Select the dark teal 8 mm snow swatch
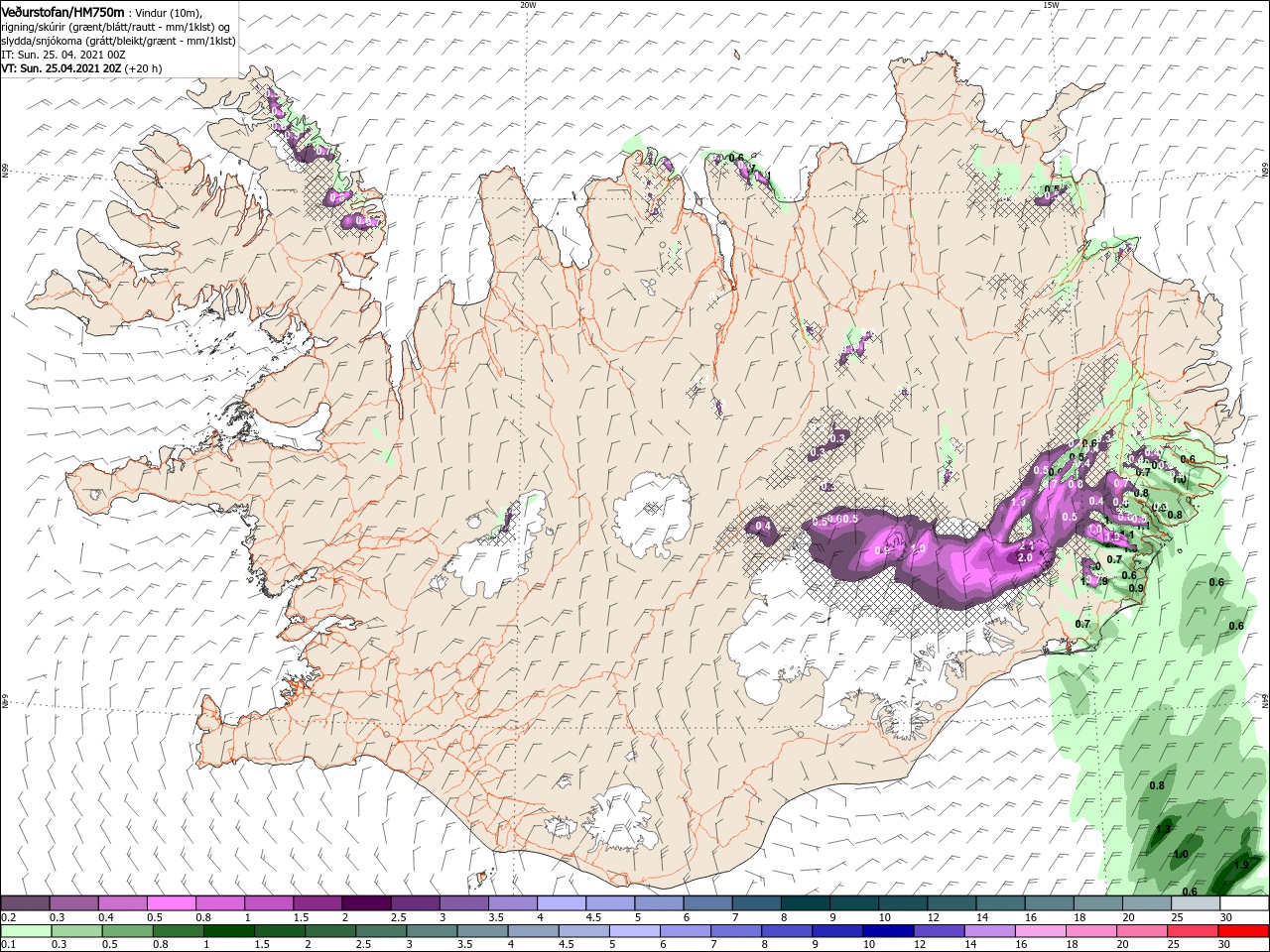The height and width of the screenshot is (952, 1270). (805, 903)
